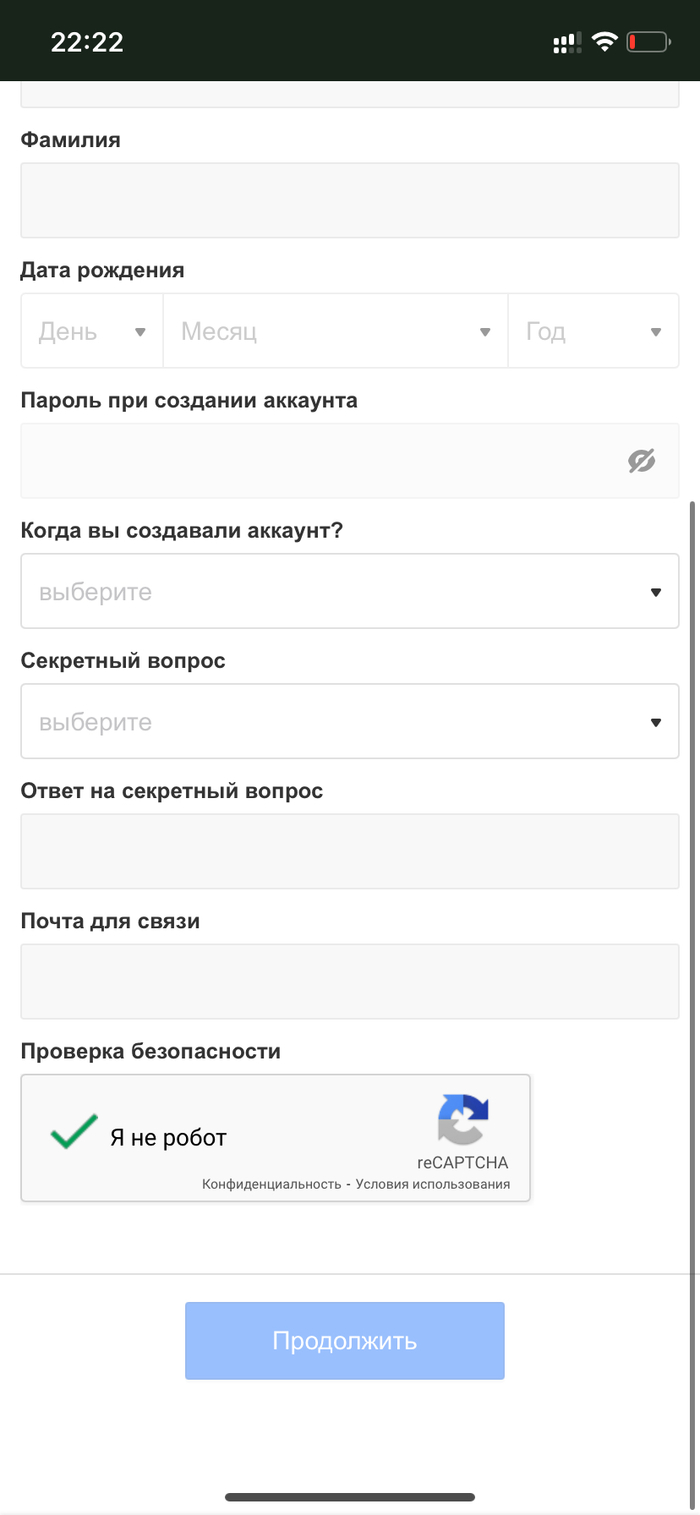Open the 'Условия использования' link
The height and width of the screenshot is (1515, 700).
(x=432, y=1184)
